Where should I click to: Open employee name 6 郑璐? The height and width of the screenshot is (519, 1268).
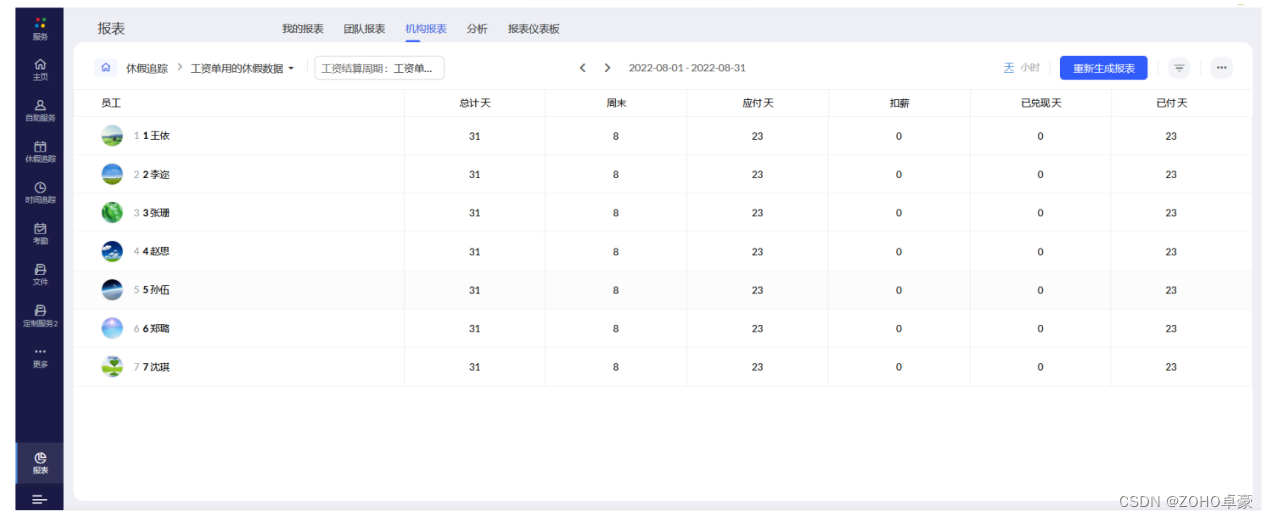point(156,328)
